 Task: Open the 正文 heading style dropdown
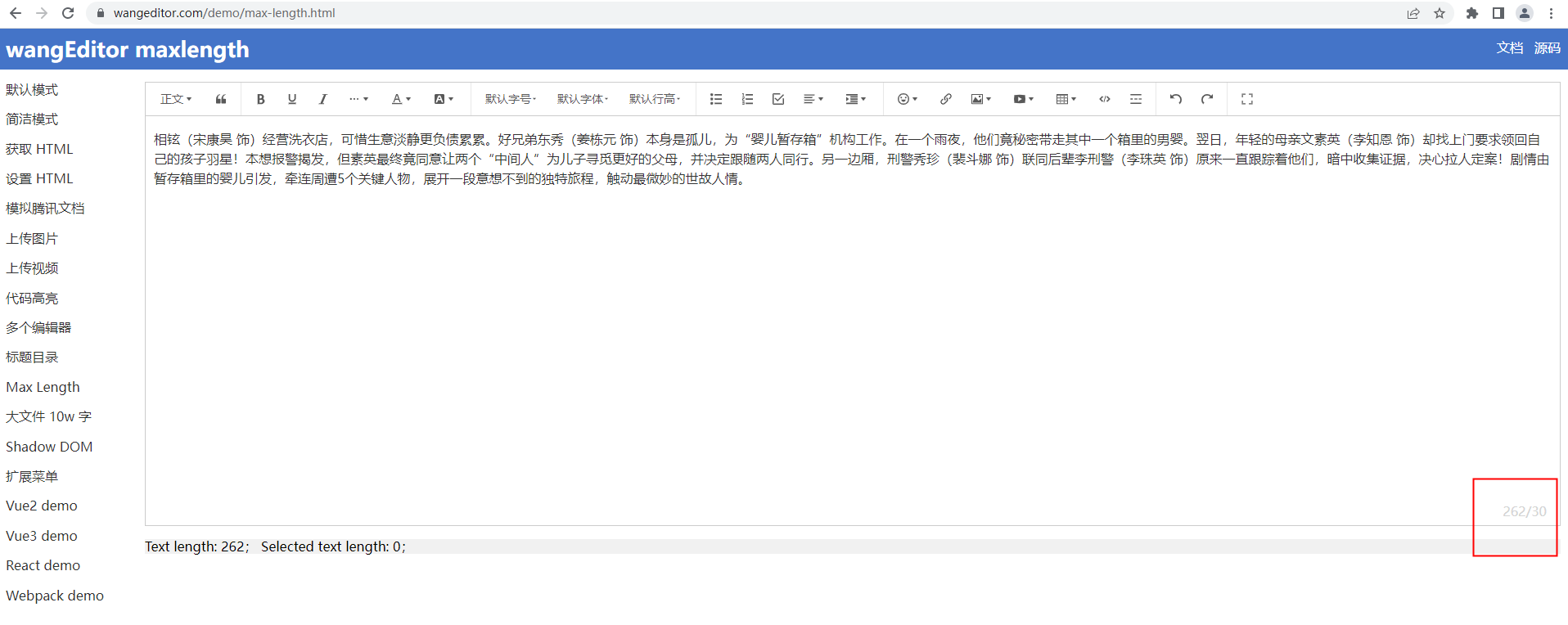click(176, 99)
